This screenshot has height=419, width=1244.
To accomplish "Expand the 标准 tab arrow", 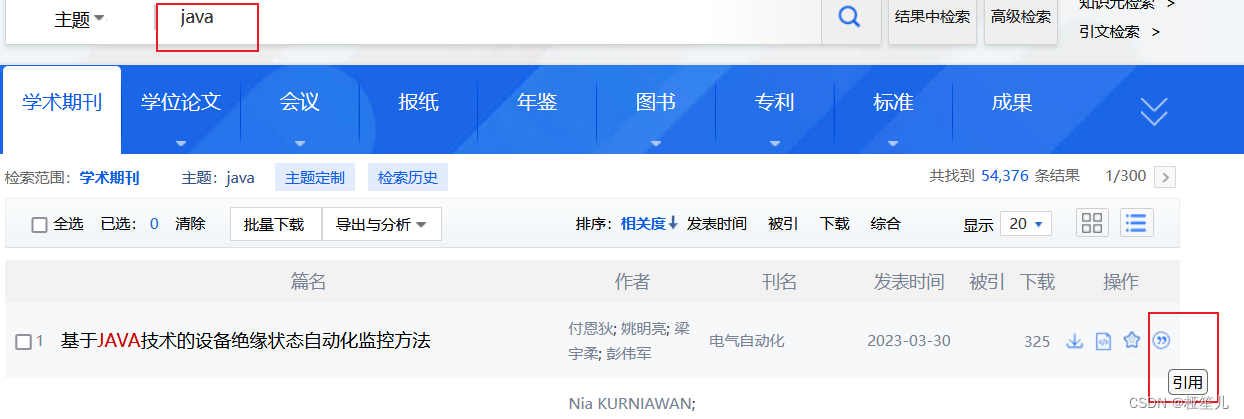I will (893, 143).
